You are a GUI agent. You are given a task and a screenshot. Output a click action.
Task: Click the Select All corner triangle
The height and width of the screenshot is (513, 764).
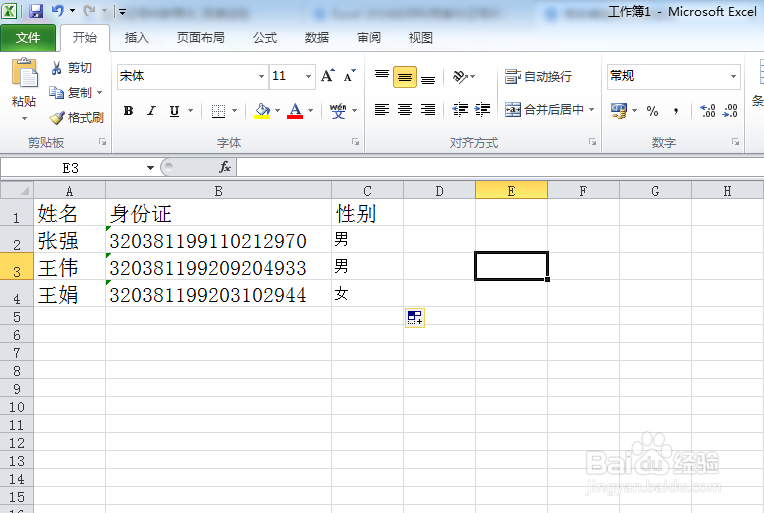[17, 190]
